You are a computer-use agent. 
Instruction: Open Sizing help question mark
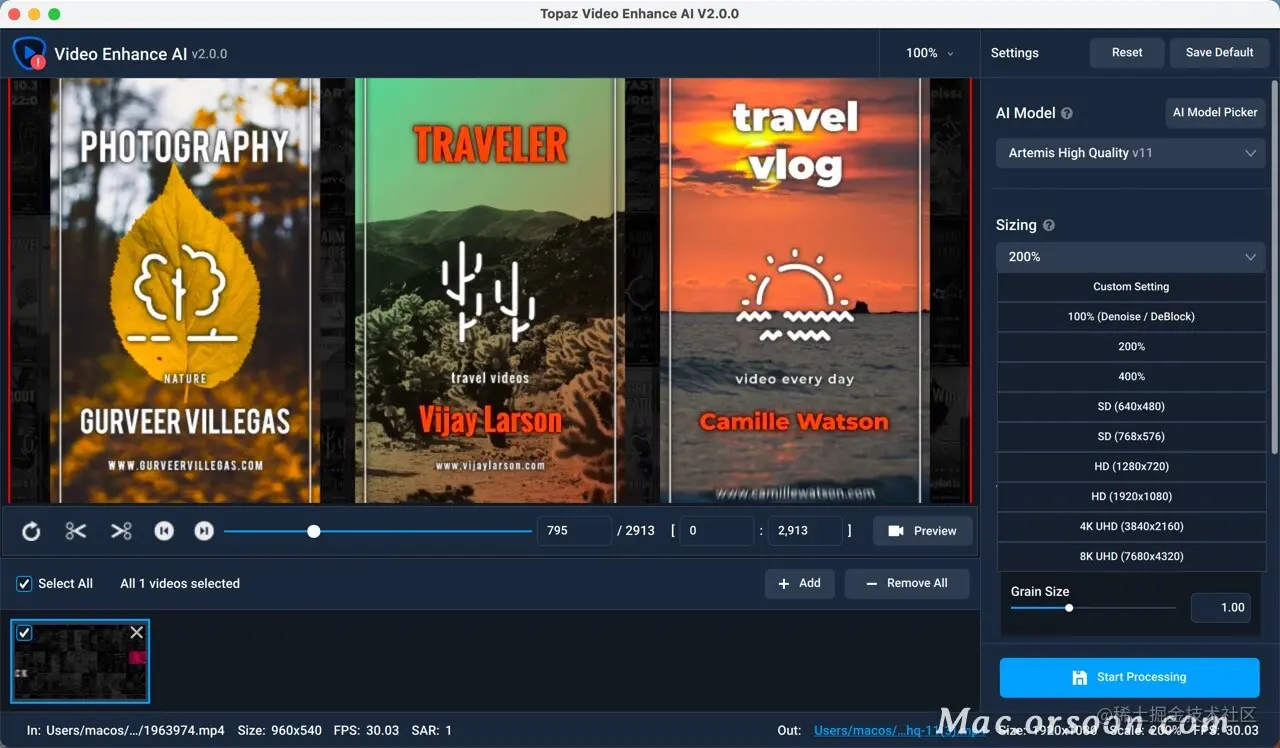coord(1049,225)
